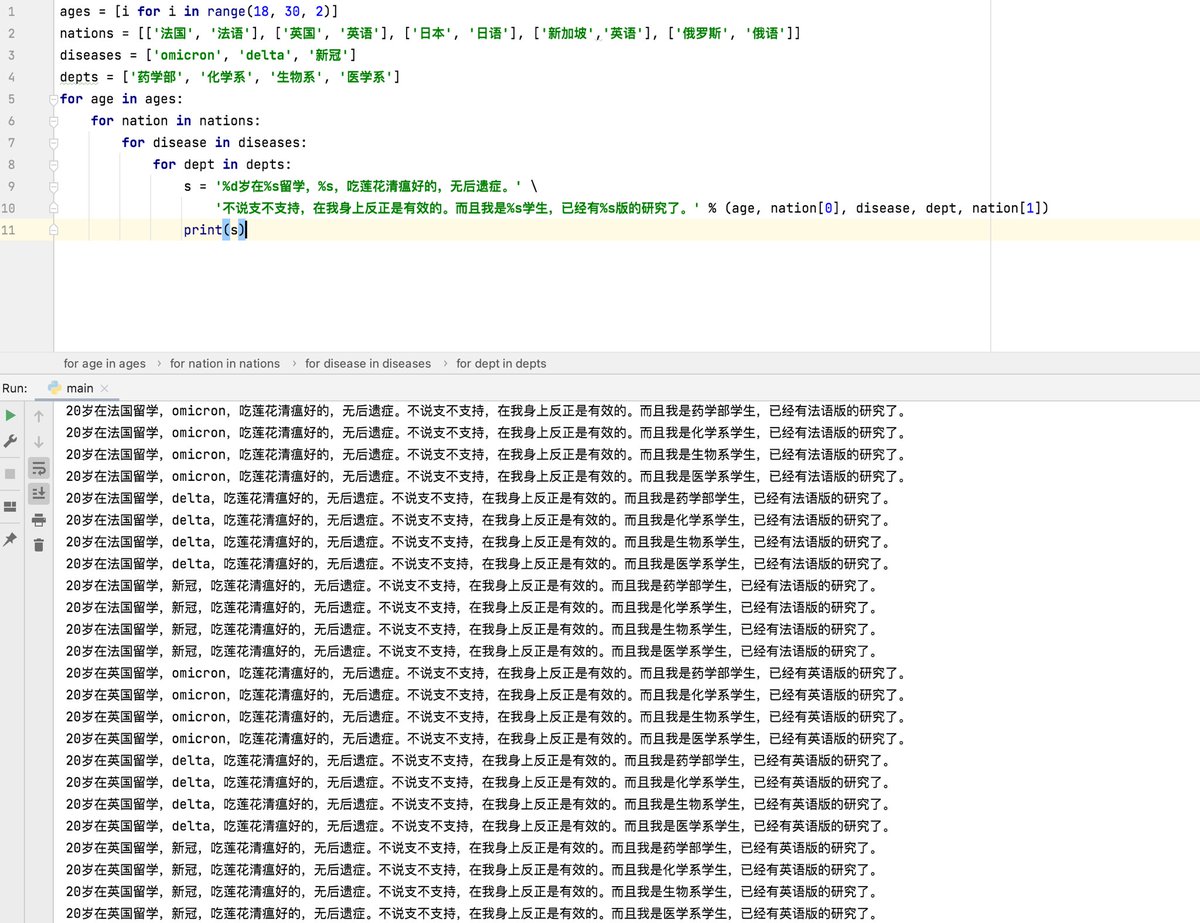Viewport: 1200px width, 923px height.
Task: Stop the process with the square icon
Action: coord(11,473)
